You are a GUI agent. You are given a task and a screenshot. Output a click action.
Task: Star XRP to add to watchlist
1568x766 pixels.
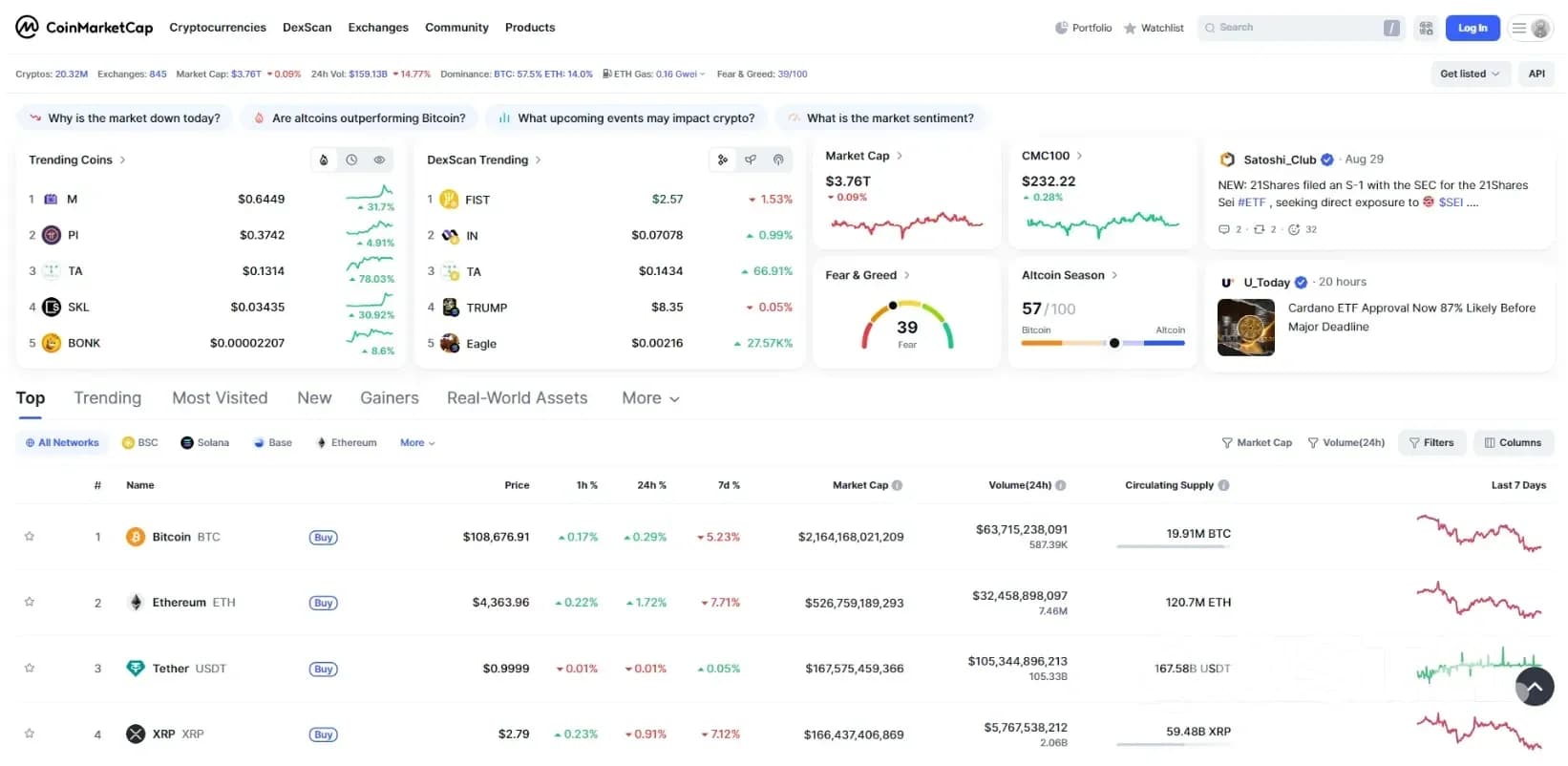pyautogui.click(x=30, y=734)
